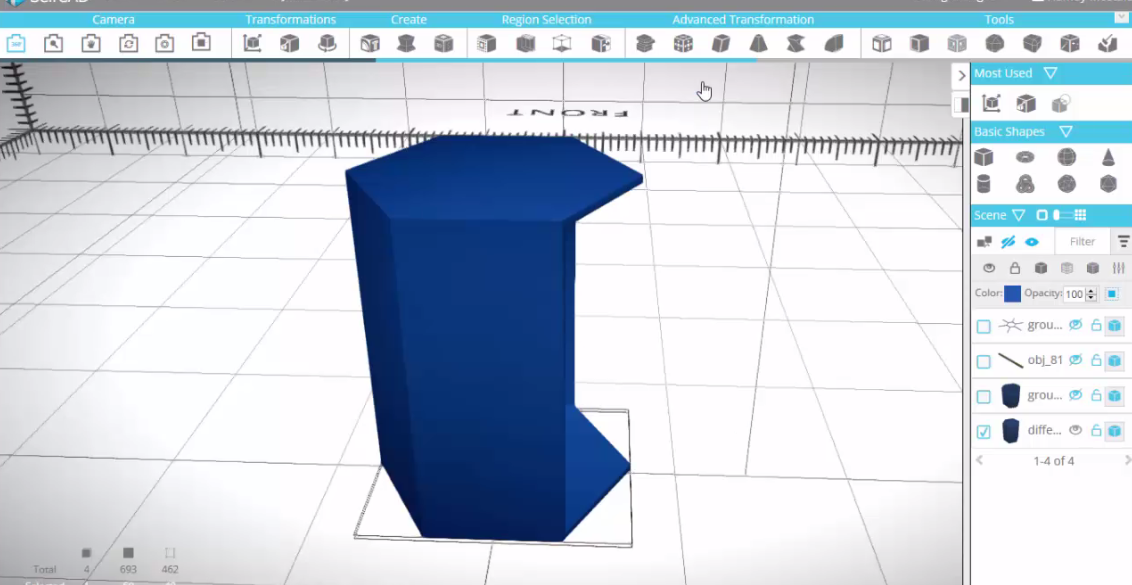Toggle visibility of the difference object
This screenshot has height=585, width=1132.
(x=1076, y=430)
